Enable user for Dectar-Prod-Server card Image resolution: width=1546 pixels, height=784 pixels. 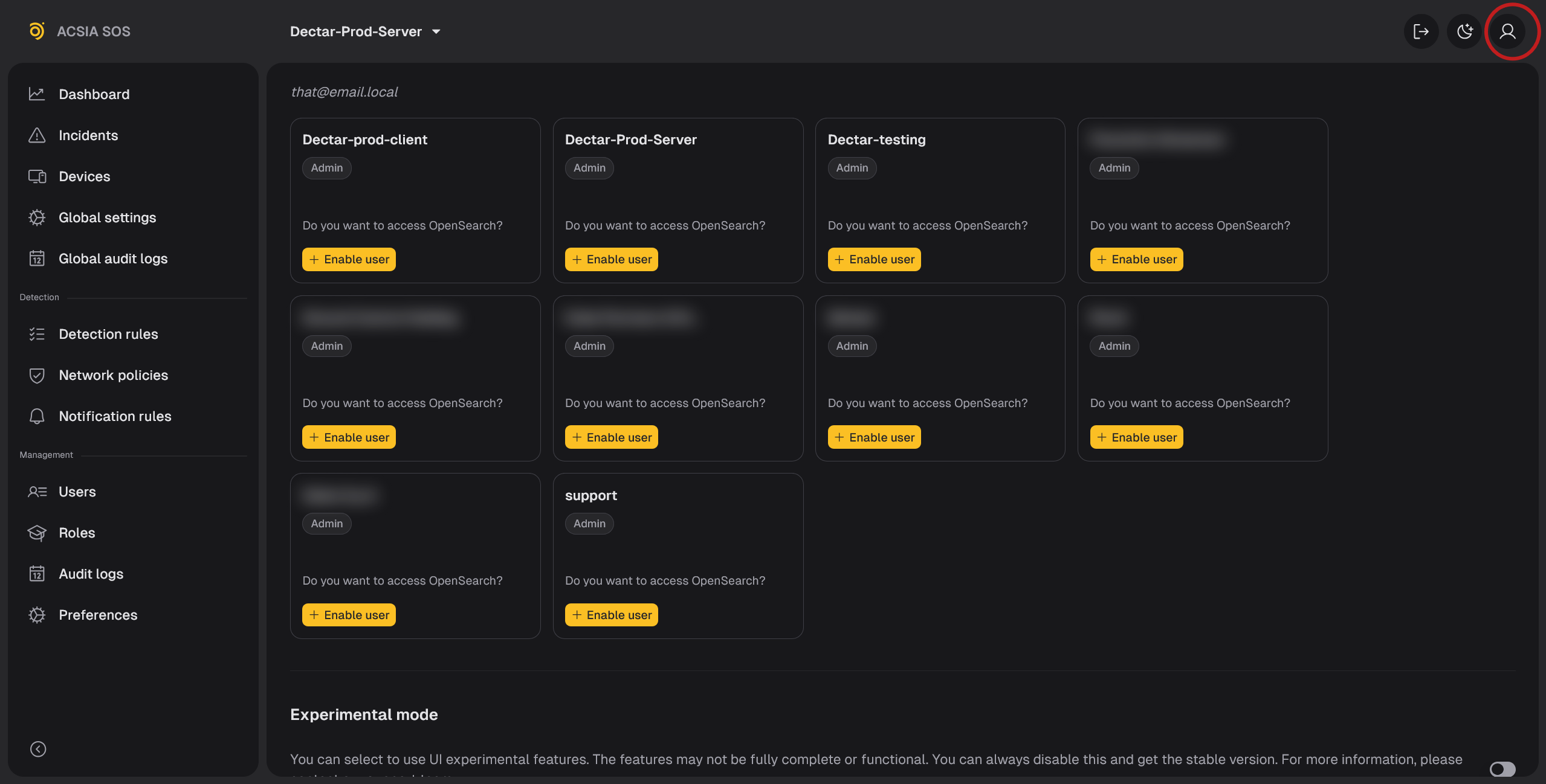[x=611, y=259]
